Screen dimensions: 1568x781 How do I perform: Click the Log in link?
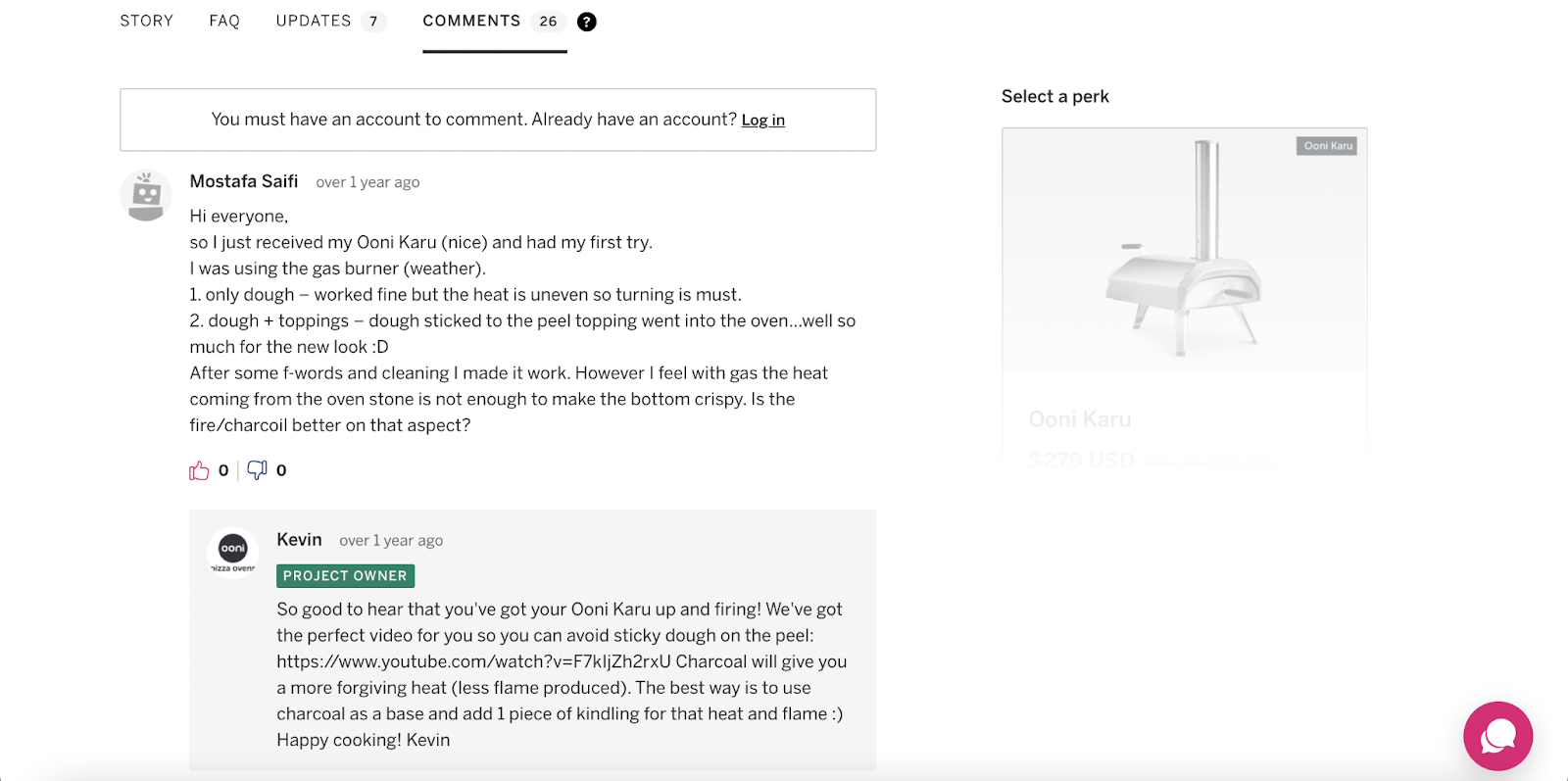(x=762, y=121)
